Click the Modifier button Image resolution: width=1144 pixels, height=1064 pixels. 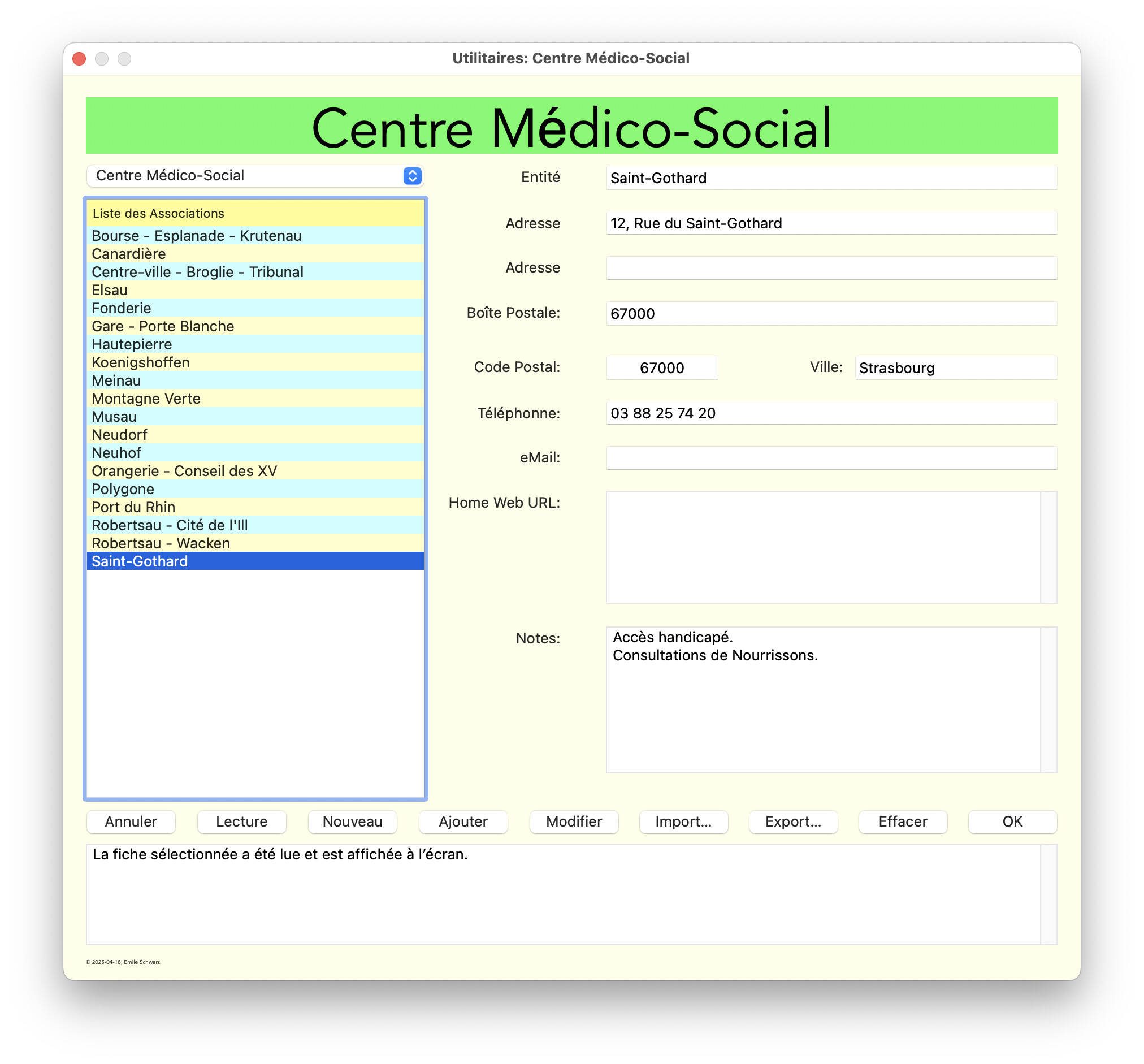pos(574,821)
